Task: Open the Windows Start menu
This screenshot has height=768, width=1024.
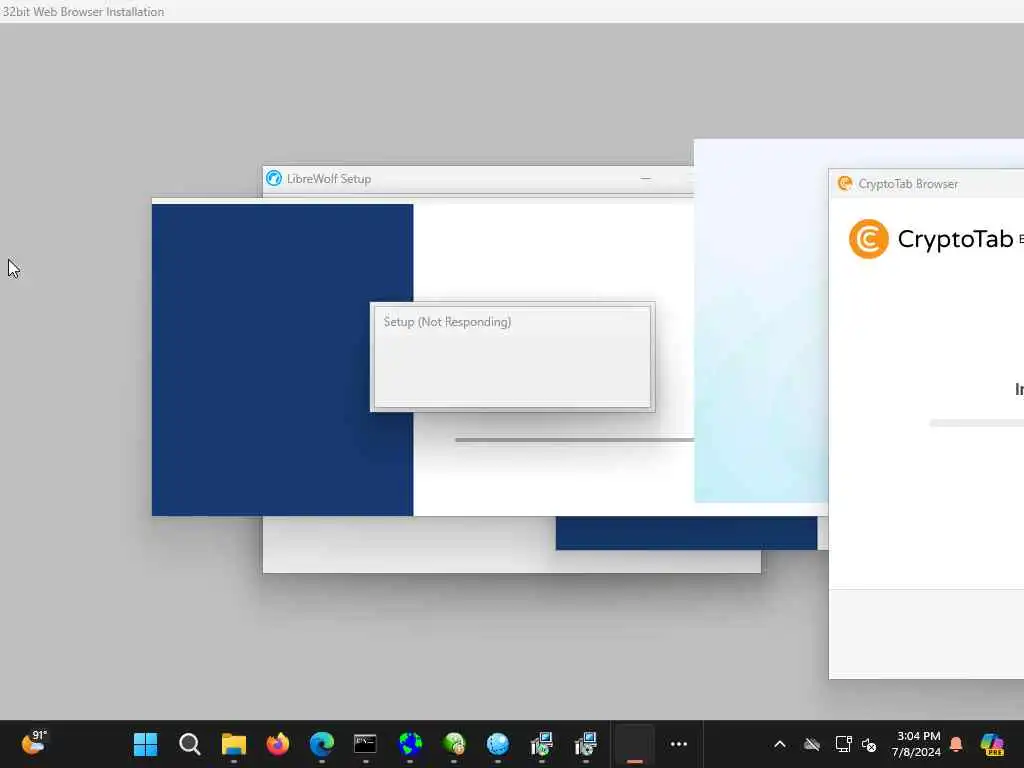Action: pos(145,744)
